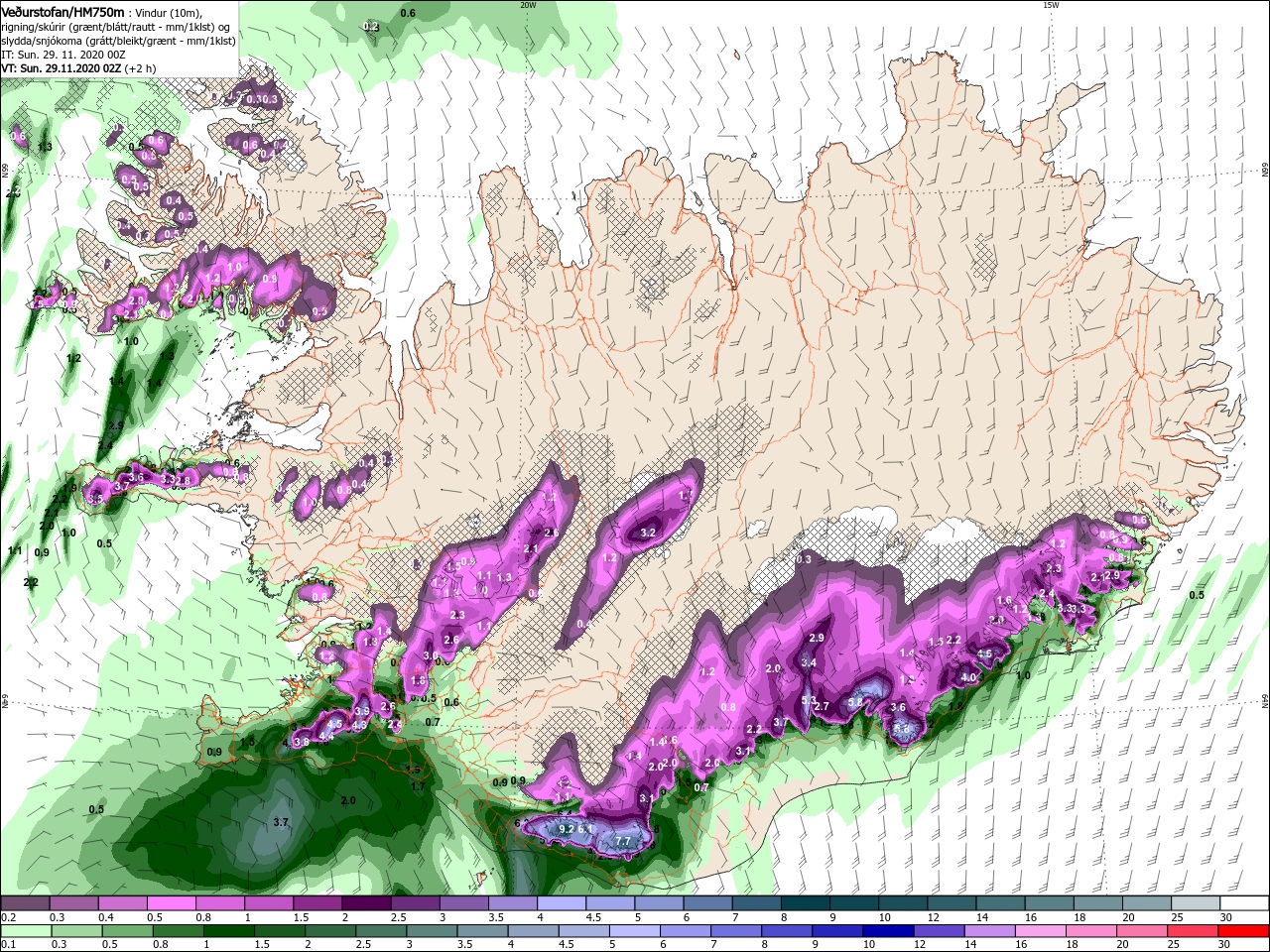Pick the snow legend swatch between 0.3 and 0.4
The width and height of the screenshot is (1270, 952).
pos(73,903)
